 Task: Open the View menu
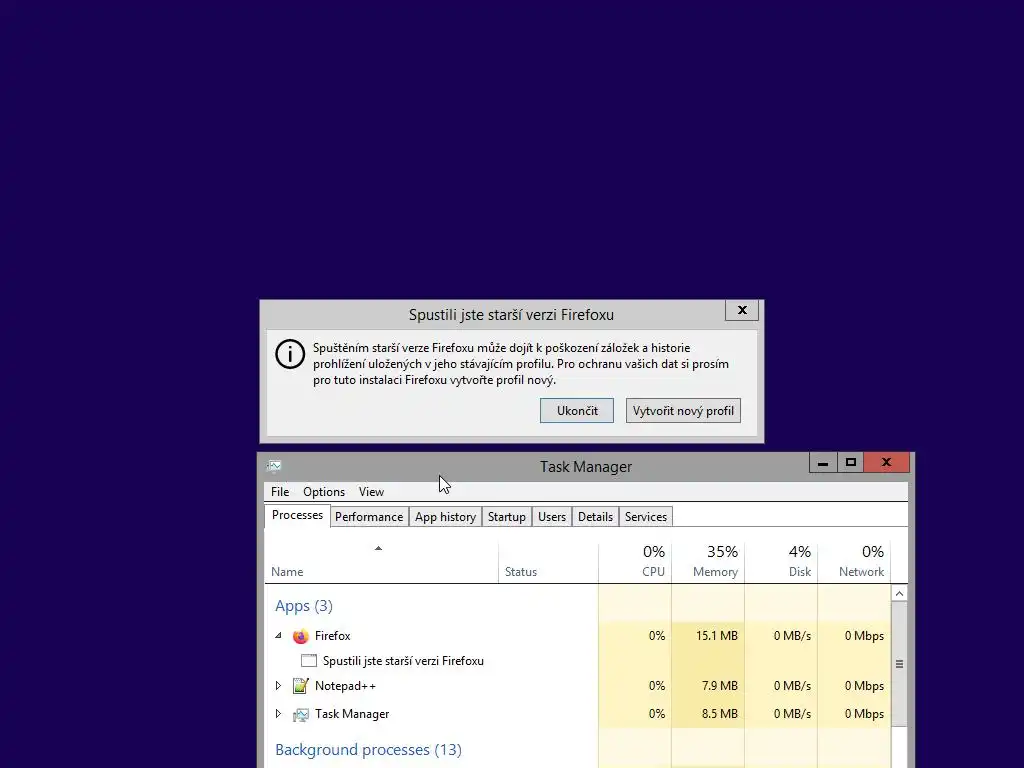click(371, 492)
